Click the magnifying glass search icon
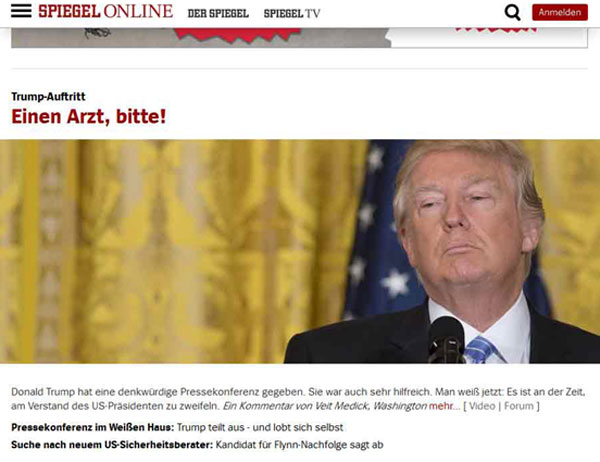Screen dimensions: 600x462 (512, 12)
